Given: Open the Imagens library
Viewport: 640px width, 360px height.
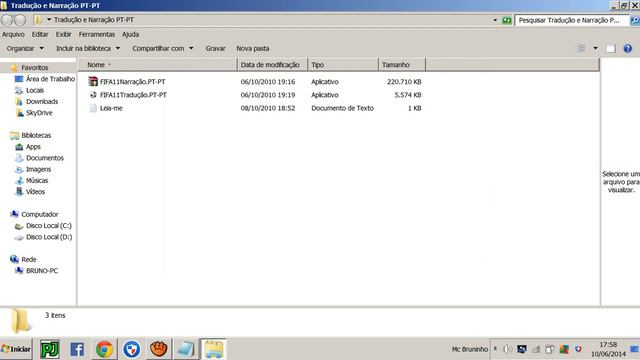Looking at the screenshot, I should click(38, 169).
